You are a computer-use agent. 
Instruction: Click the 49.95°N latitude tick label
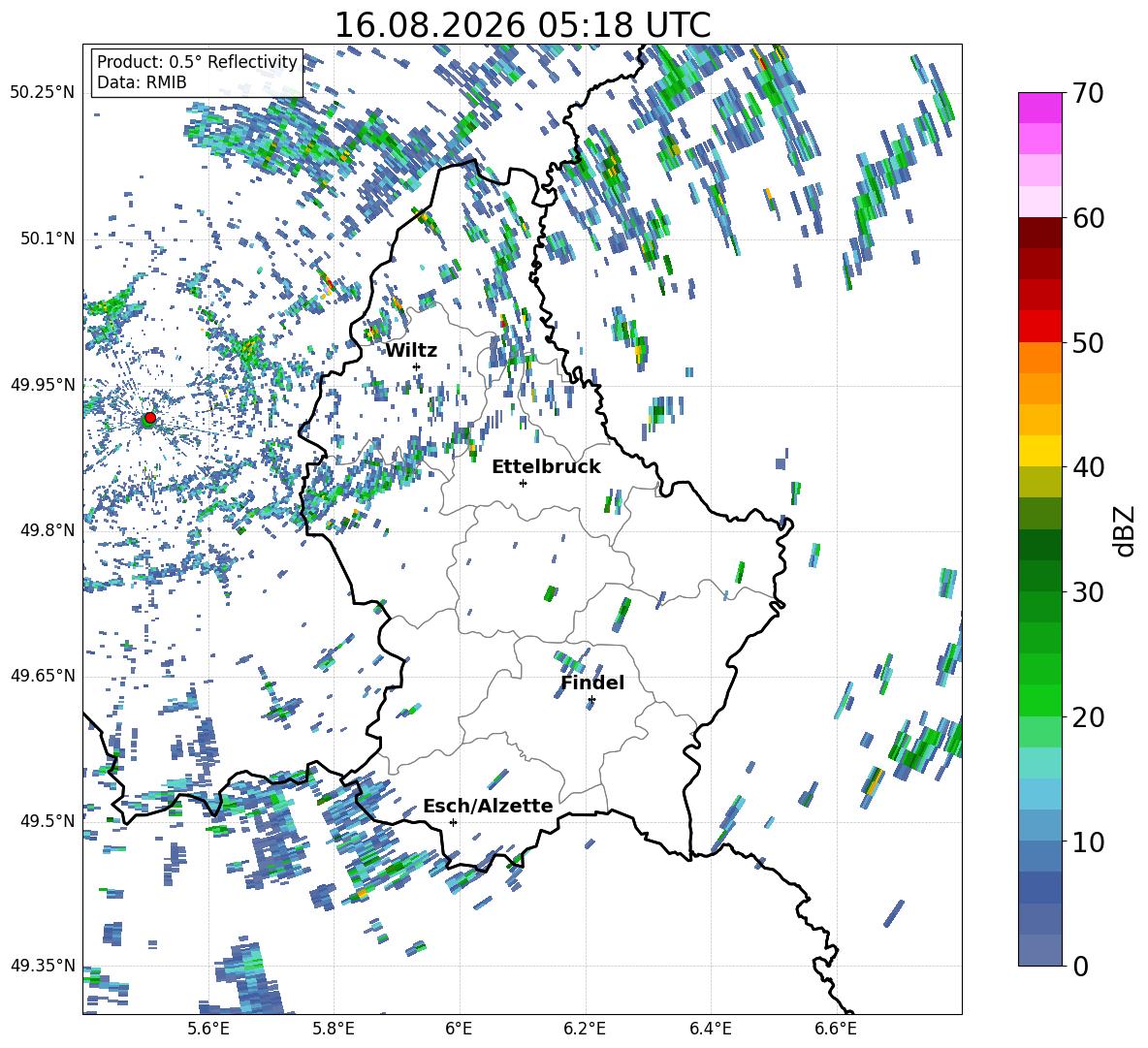[x=43, y=385]
